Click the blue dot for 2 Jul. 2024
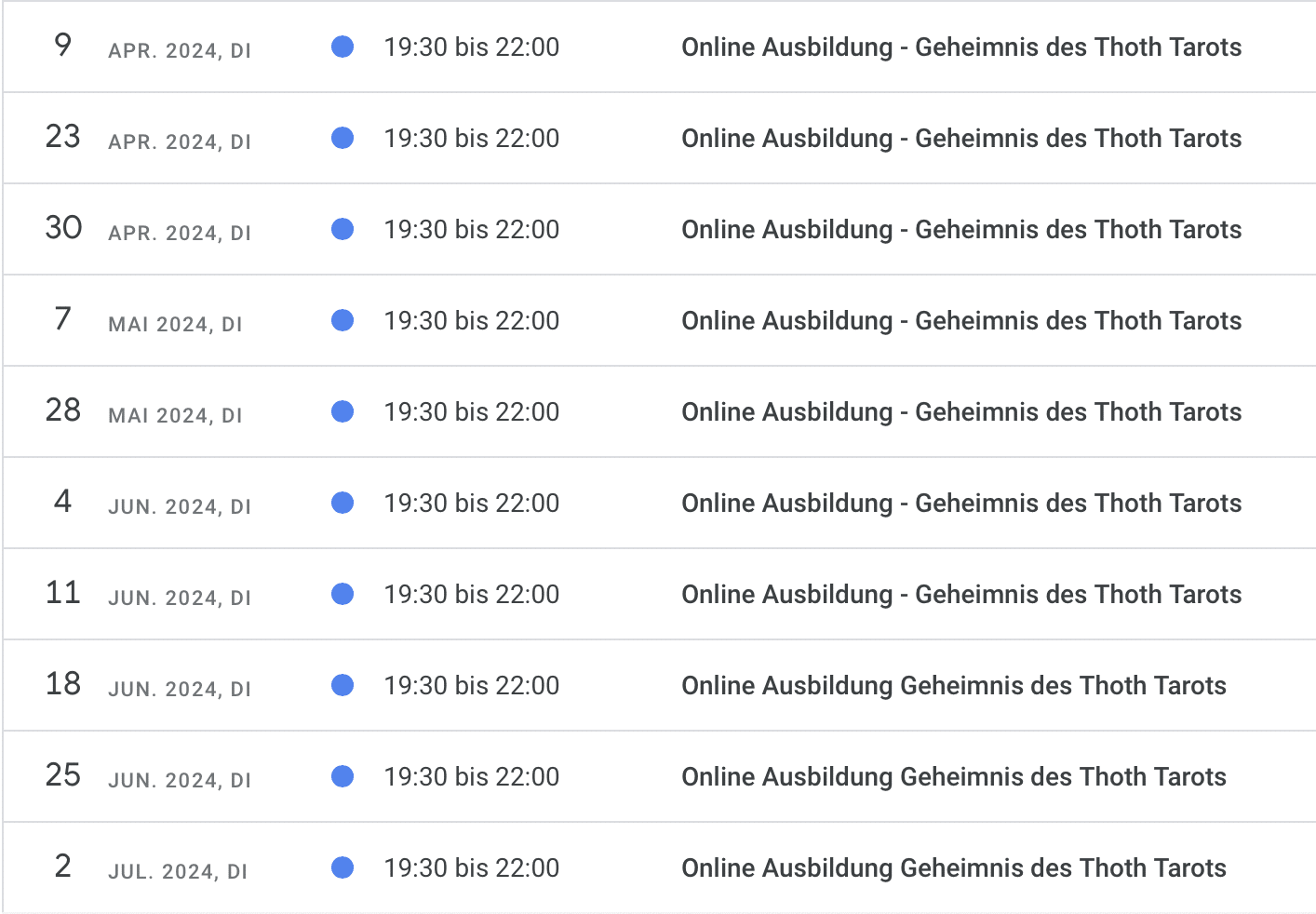Viewport: 1316px width, 914px height. click(342, 867)
